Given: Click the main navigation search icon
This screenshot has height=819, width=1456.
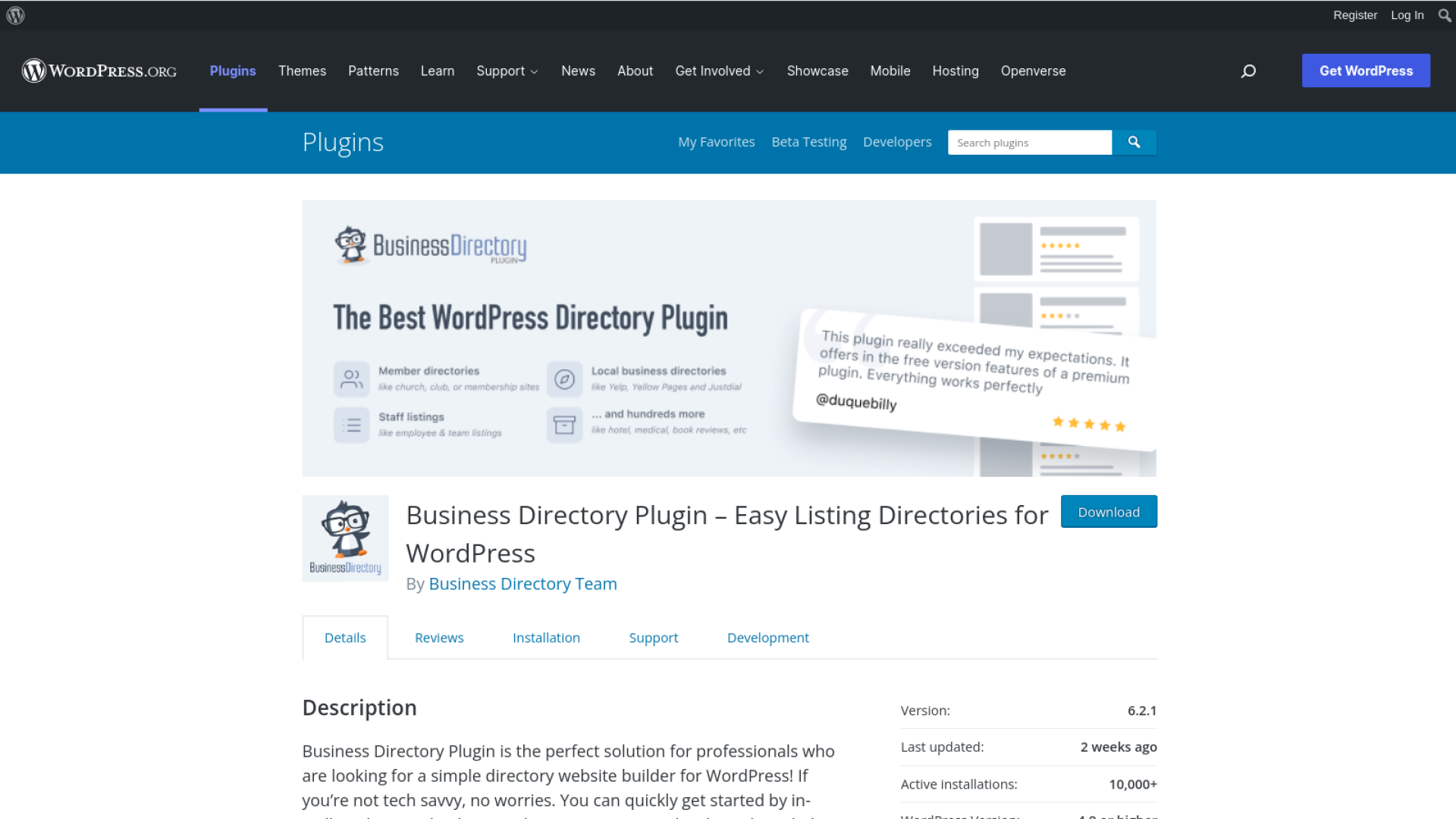Looking at the screenshot, I should coord(1248,71).
